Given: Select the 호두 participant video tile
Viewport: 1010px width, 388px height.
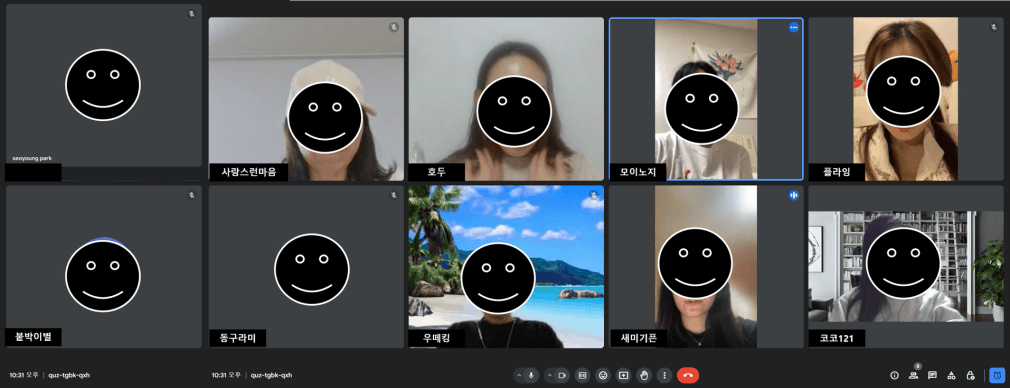Looking at the screenshot, I should tap(506, 99).
